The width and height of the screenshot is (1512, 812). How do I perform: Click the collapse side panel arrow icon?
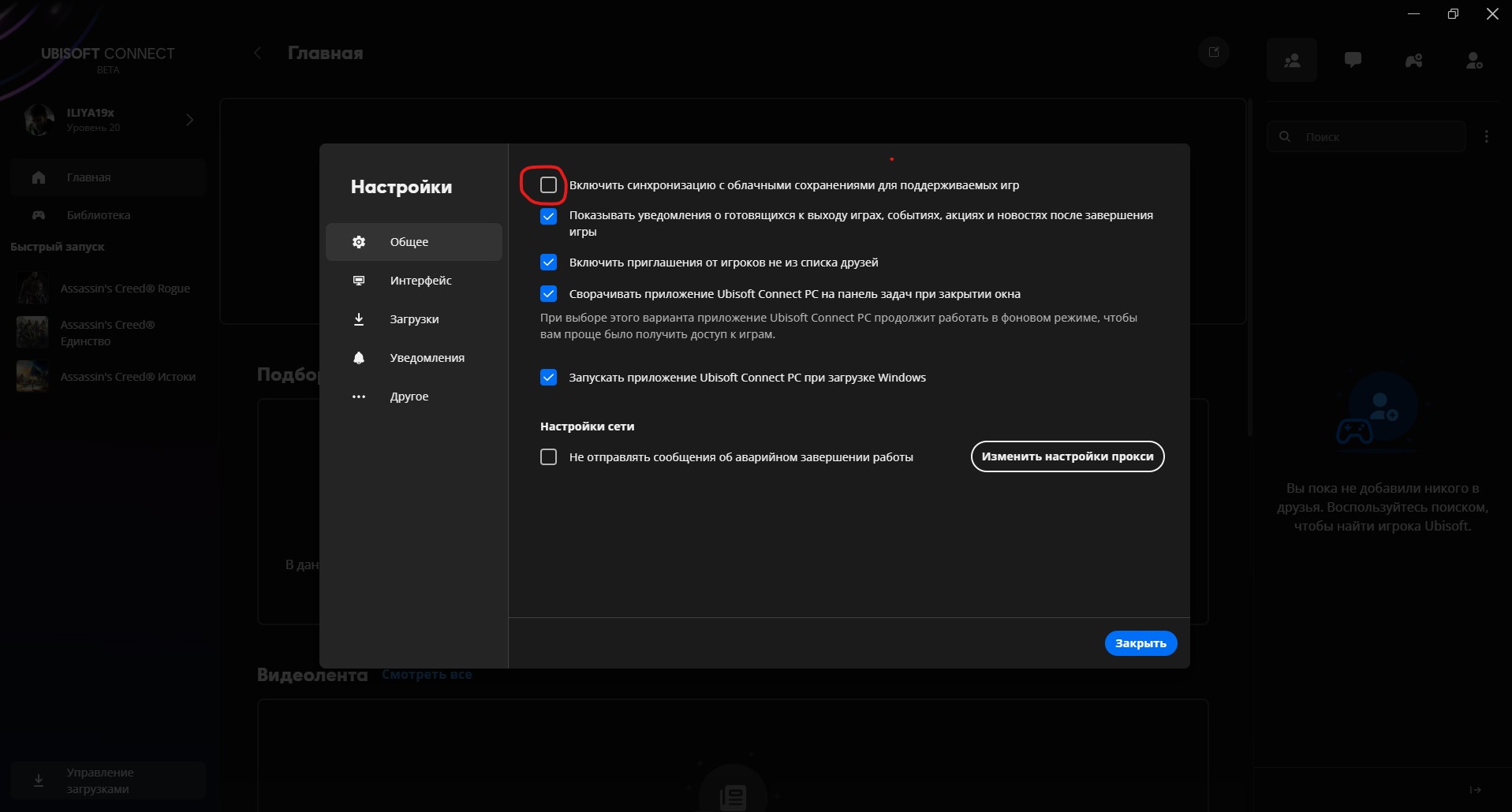pos(1475,789)
